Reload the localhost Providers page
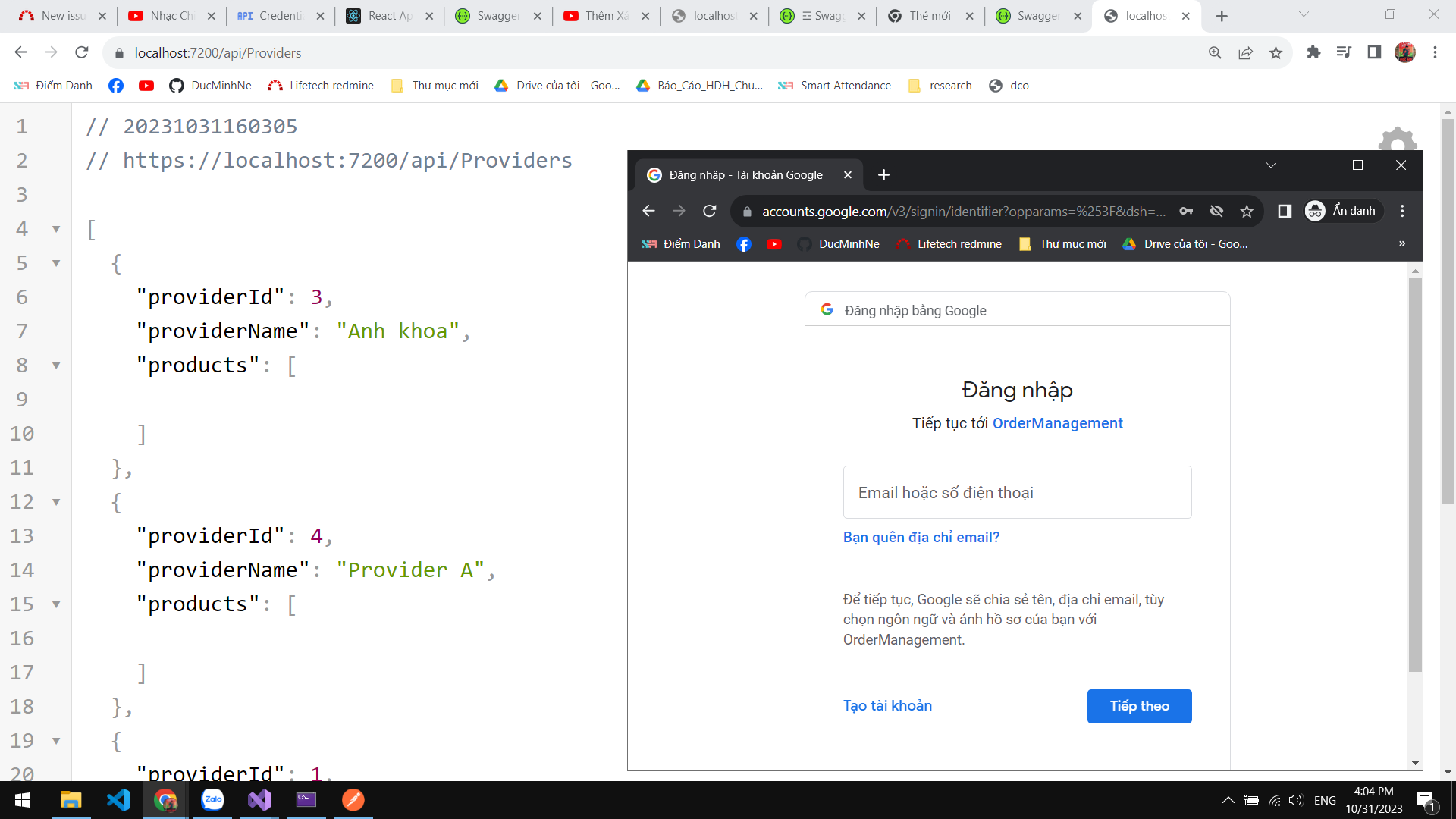1456x819 pixels. (82, 52)
